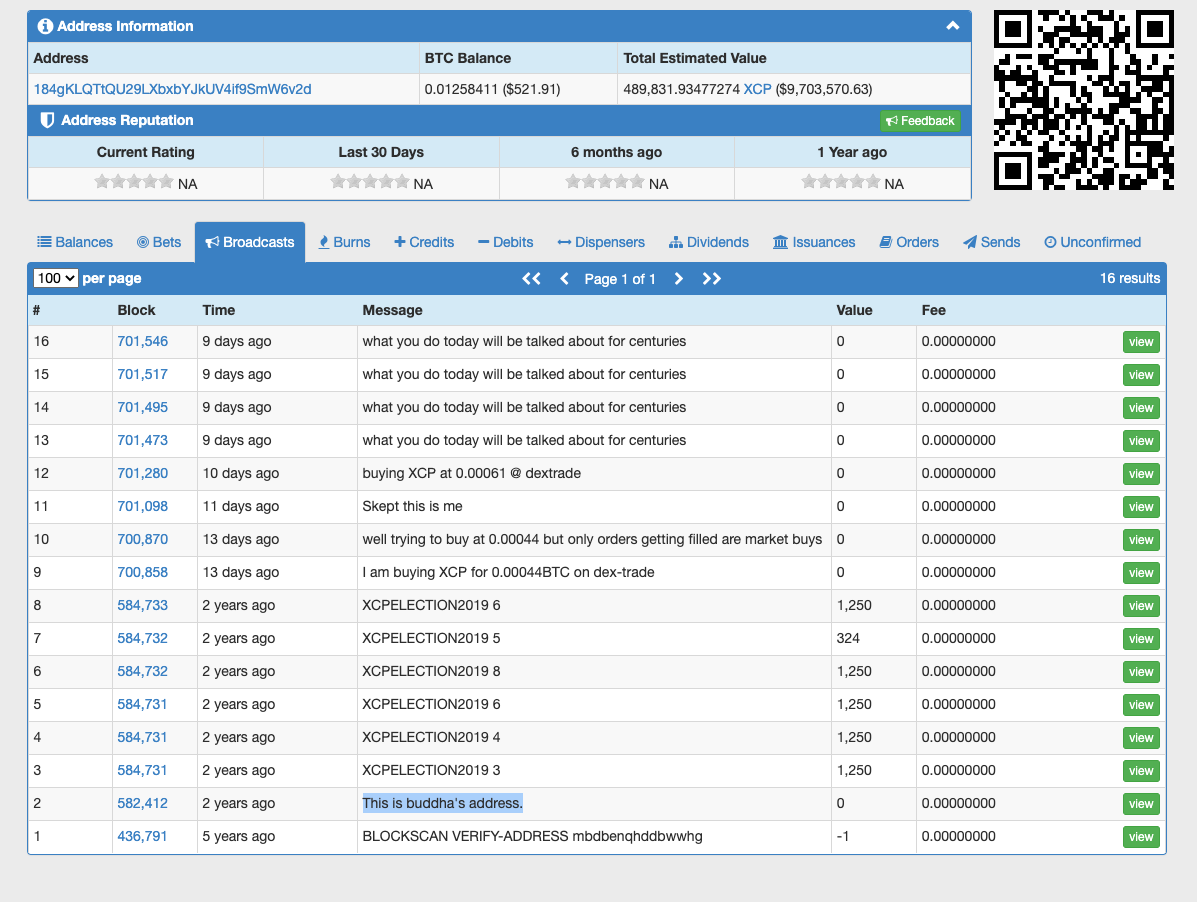
Task: Open the Debits tab
Action: 505,242
